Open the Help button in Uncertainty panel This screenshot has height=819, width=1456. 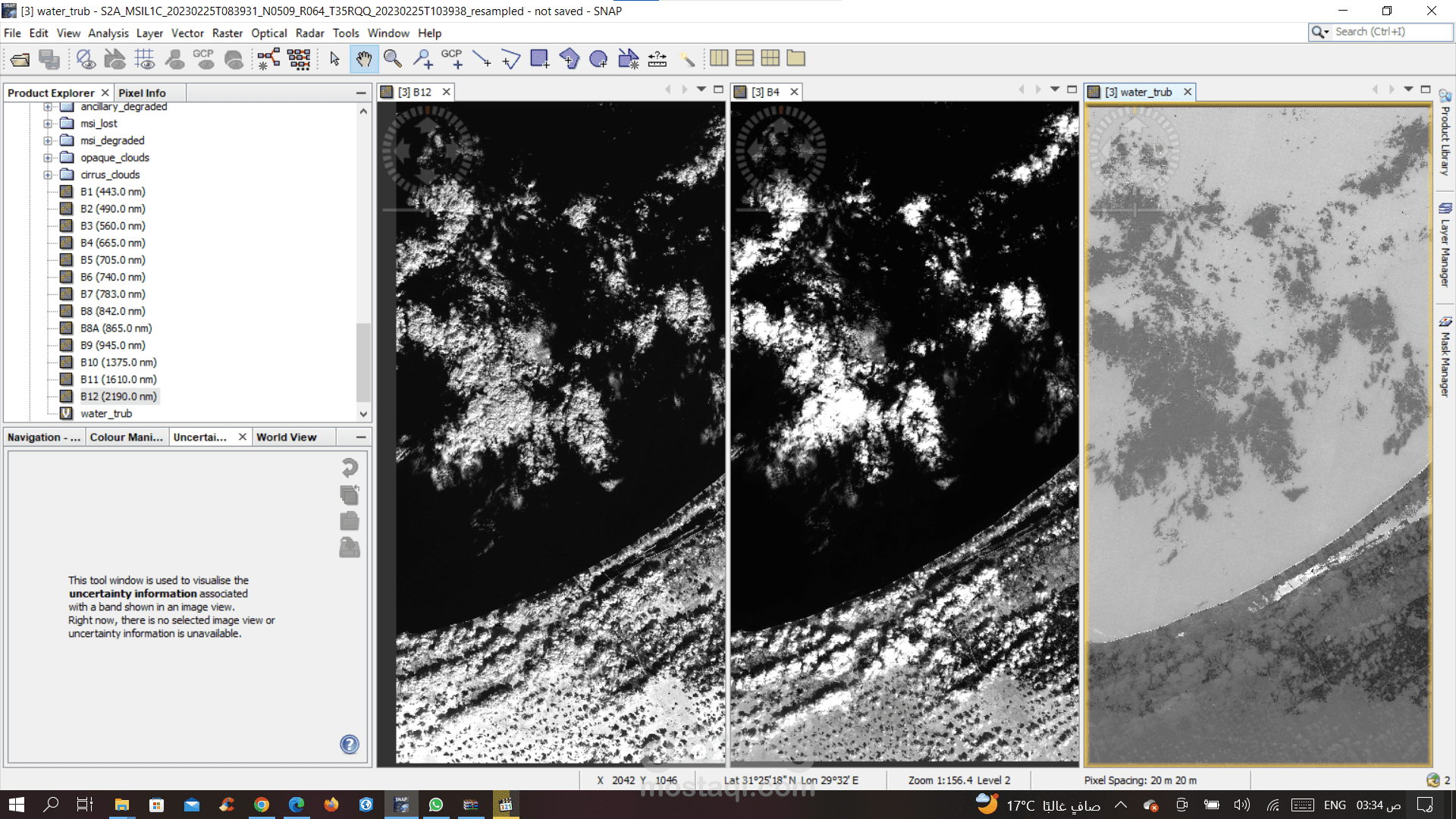point(349,745)
